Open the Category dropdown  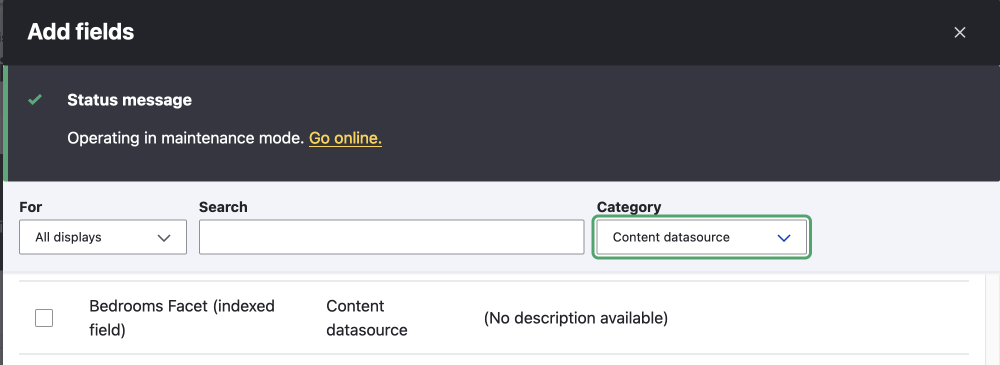pyautogui.click(x=702, y=237)
